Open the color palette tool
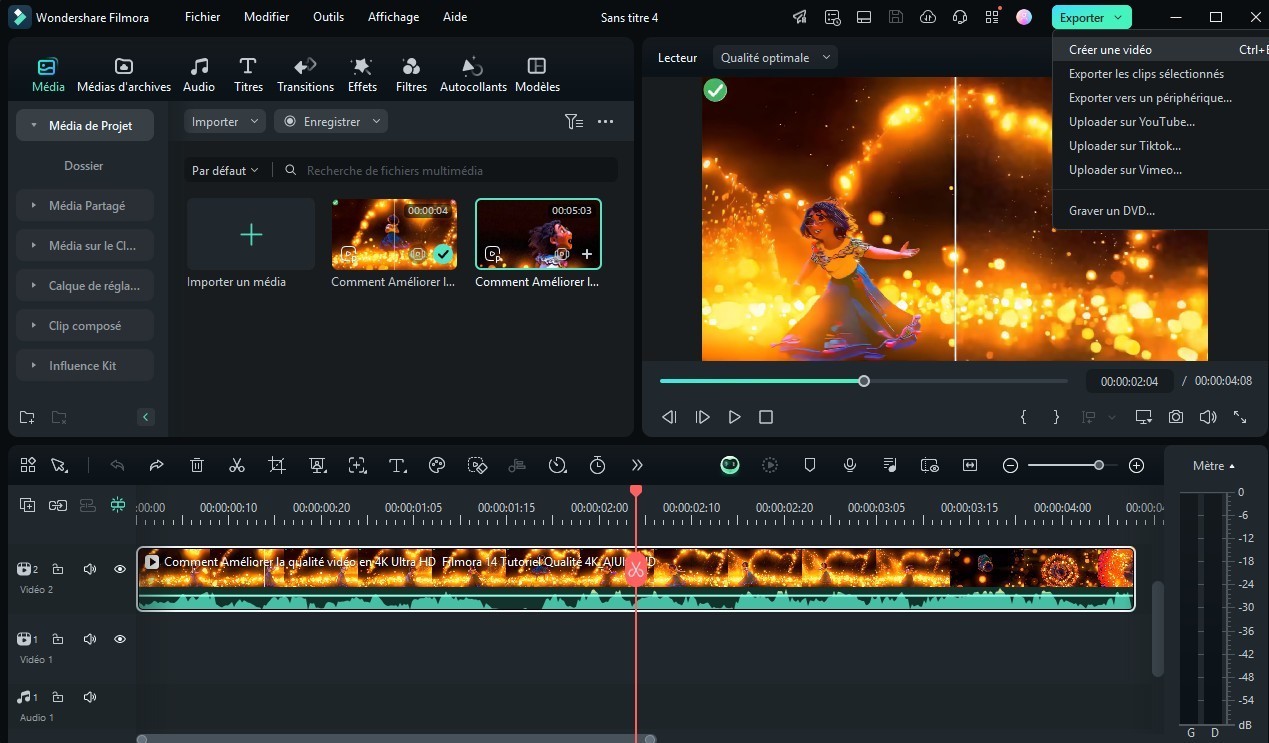This screenshot has width=1269, height=743. (x=437, y=465)
